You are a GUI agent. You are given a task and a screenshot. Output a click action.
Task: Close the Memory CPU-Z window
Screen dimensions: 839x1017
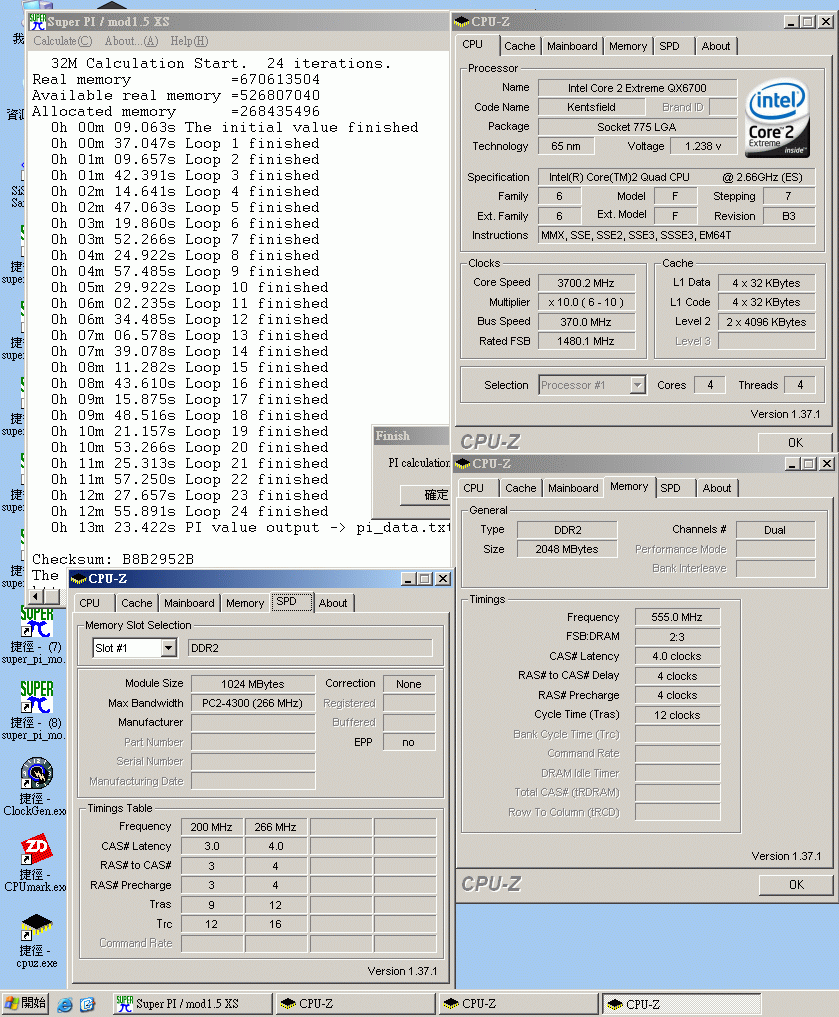click(x=827, y=464)
